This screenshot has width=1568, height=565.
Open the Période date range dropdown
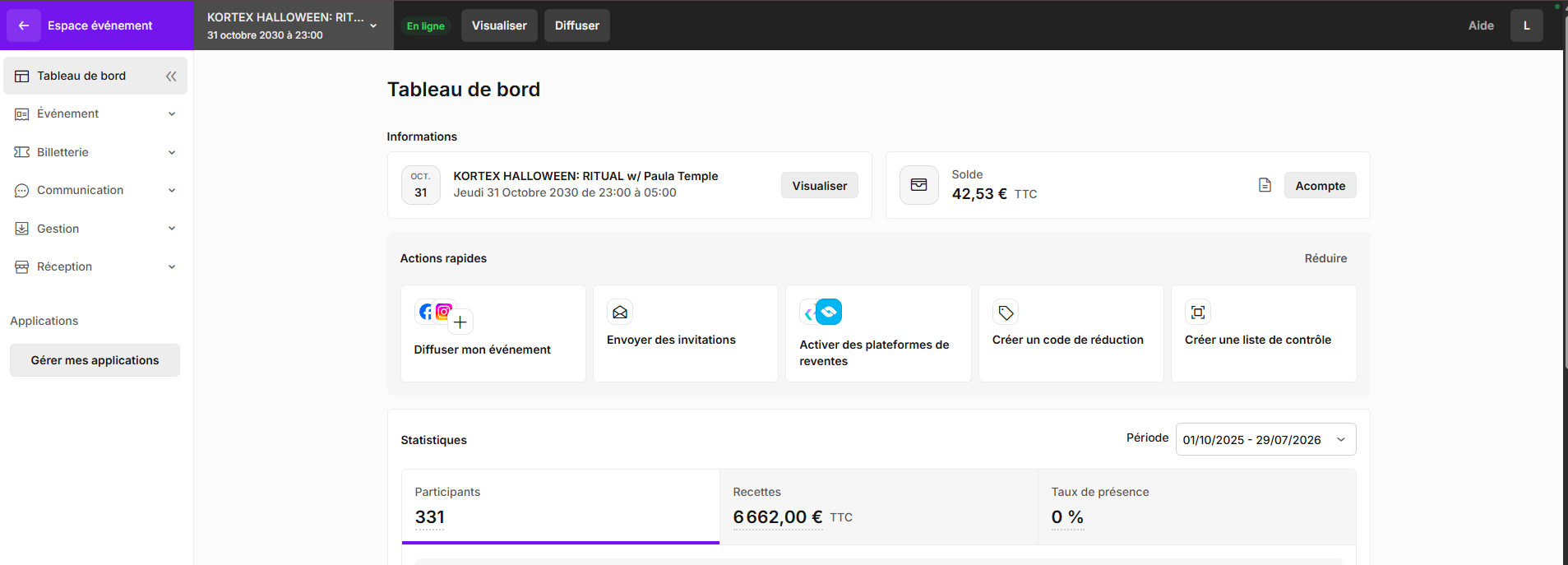1265,439
